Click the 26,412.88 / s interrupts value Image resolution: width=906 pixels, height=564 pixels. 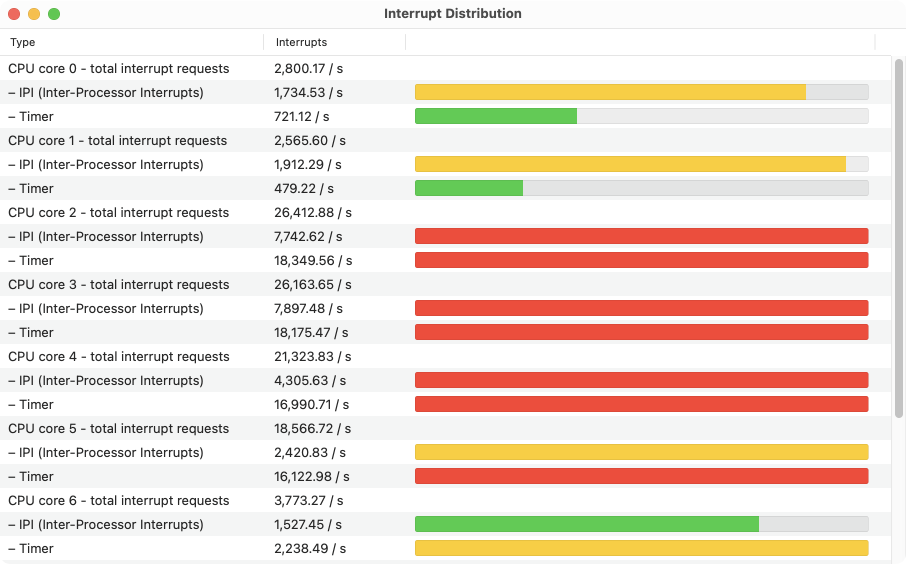coord(313,212)
